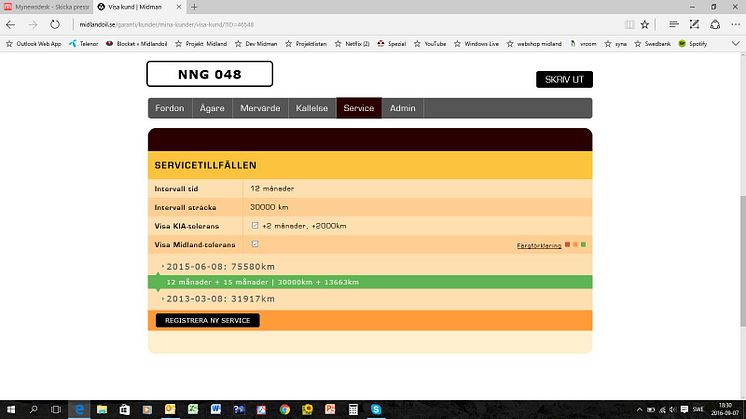Open the Edge Hub panel

[673, 25]
